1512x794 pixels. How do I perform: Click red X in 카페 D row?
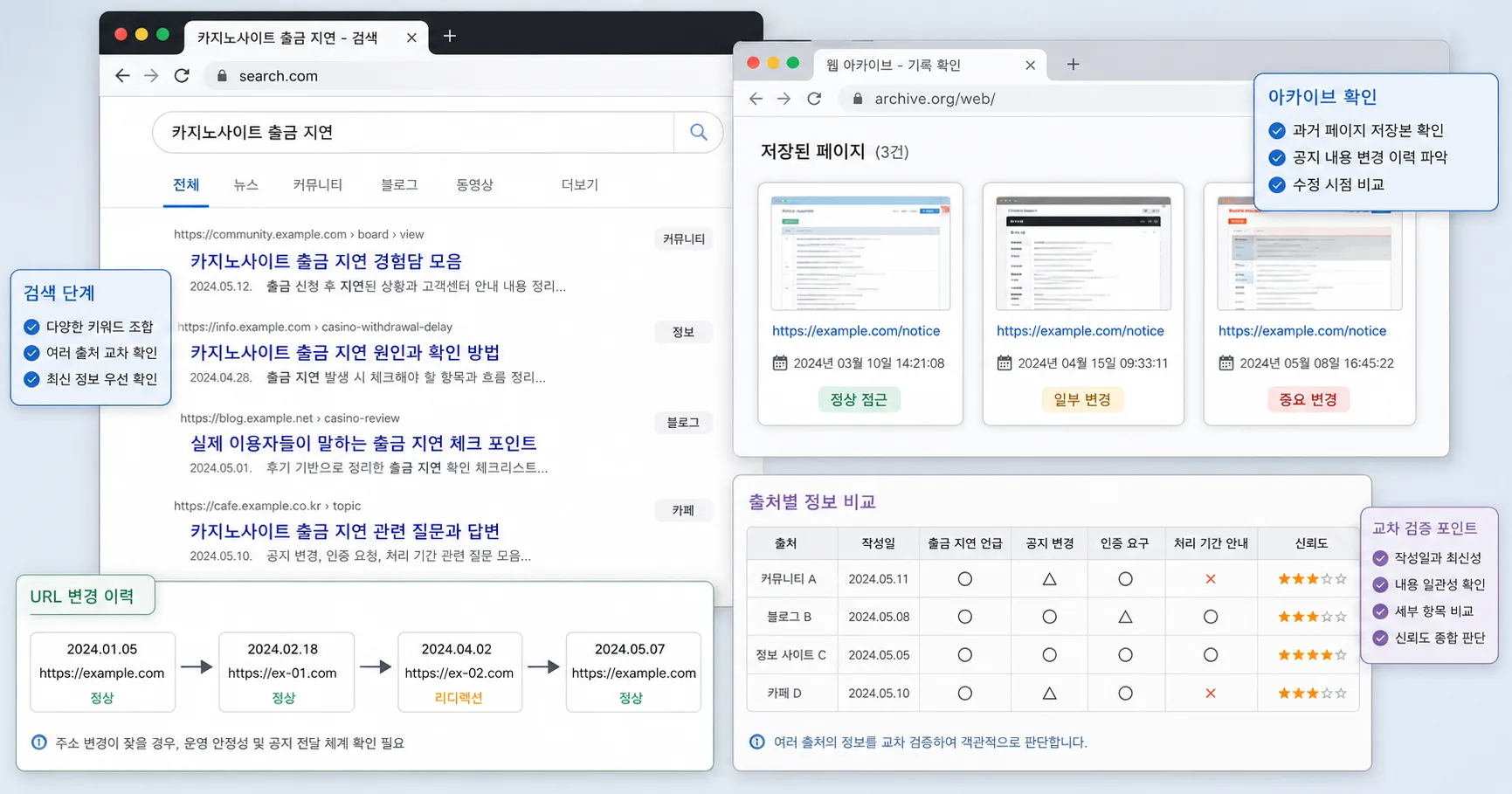(1211, 694)
